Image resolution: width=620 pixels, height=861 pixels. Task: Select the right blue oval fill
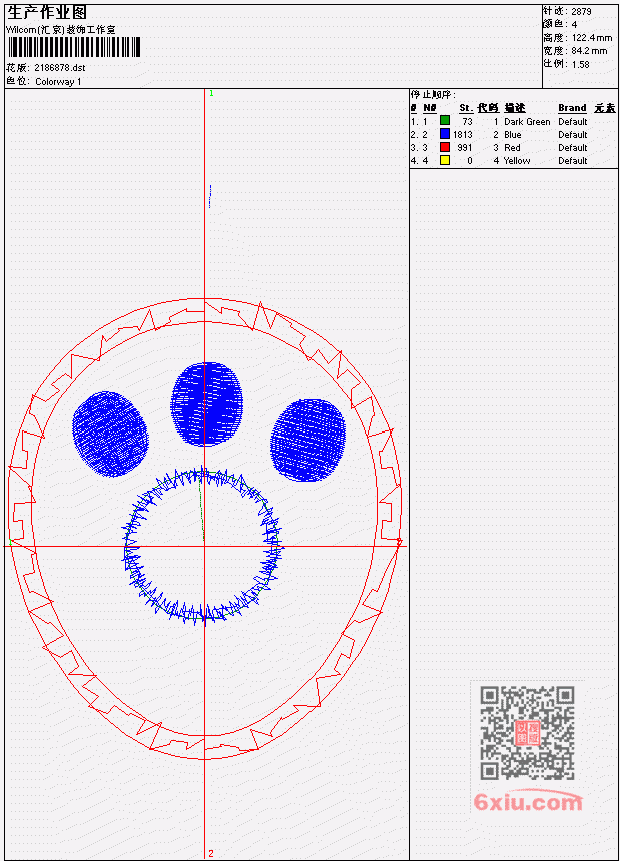[x=308, y=440]
